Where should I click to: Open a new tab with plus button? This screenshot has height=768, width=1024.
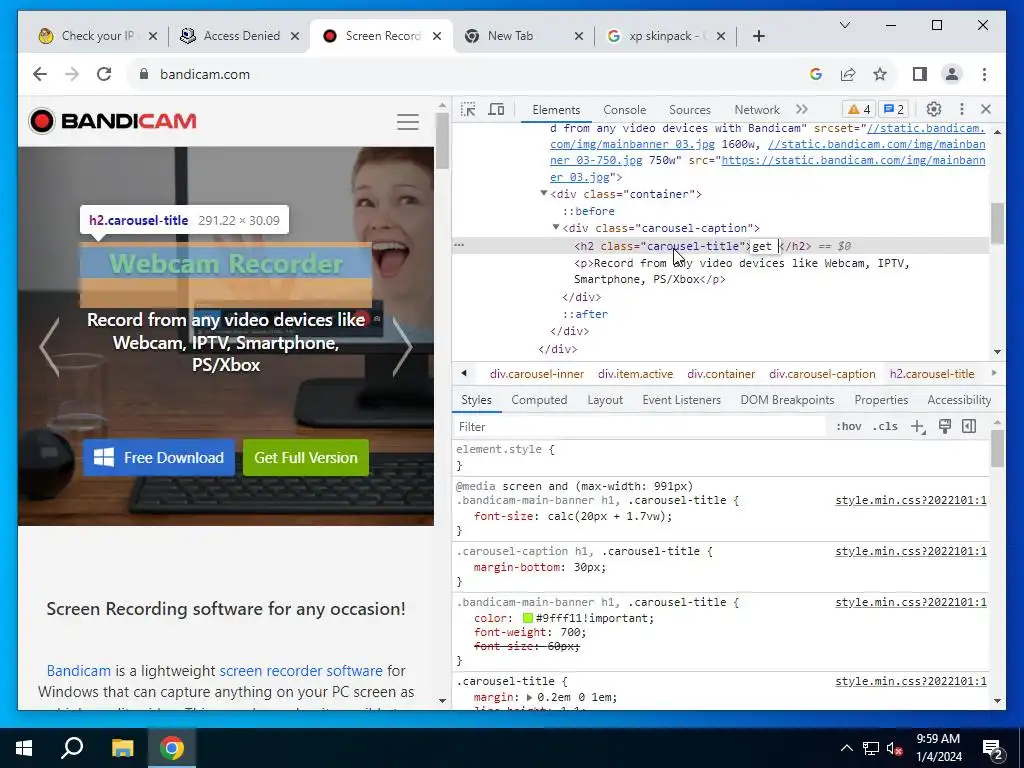click(x=758, y=36)
